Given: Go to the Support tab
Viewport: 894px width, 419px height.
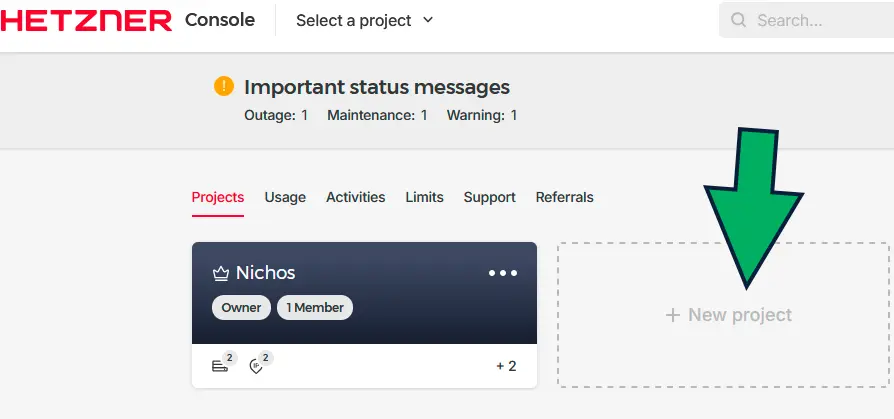Looking at the screenshot, I should pos(489,197).
